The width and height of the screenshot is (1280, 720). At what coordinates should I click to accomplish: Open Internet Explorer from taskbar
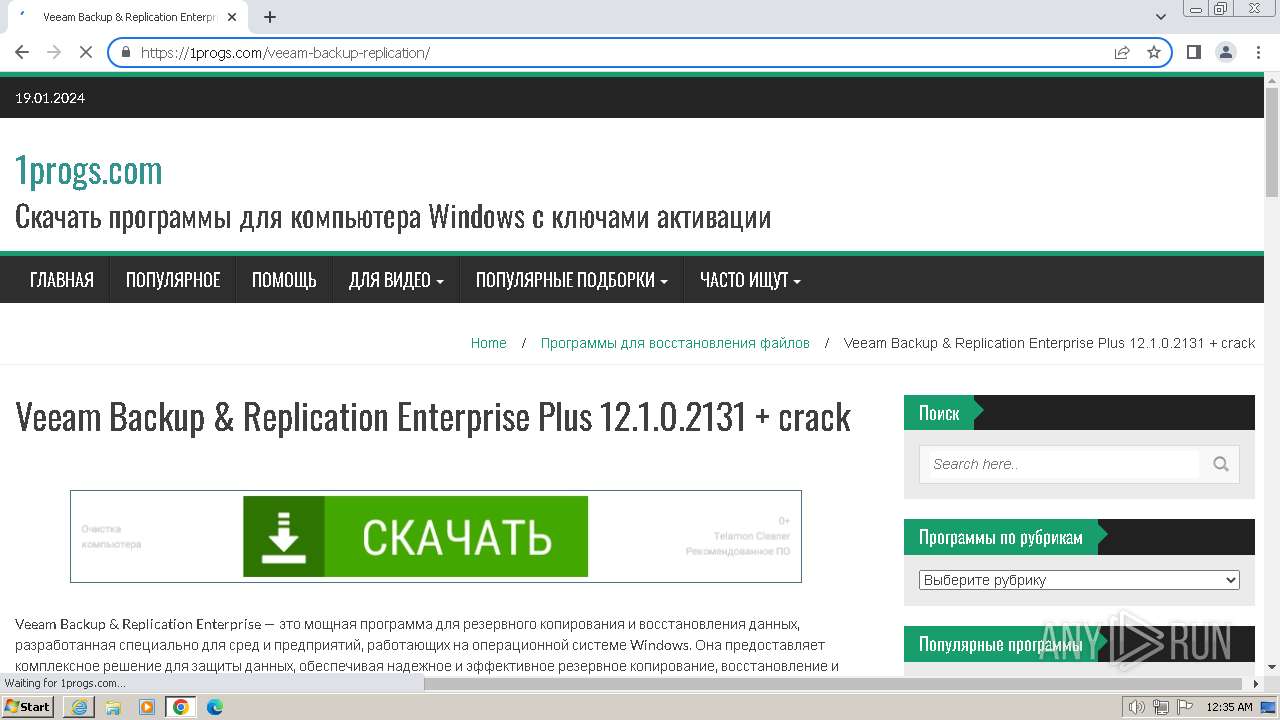79,707
